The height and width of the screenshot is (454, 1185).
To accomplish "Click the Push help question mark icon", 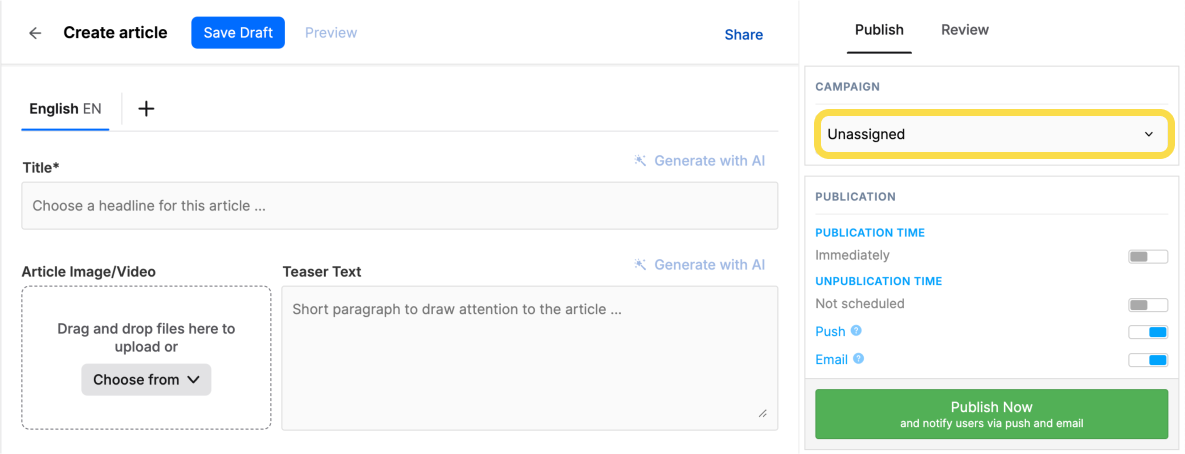I will 856,331.
